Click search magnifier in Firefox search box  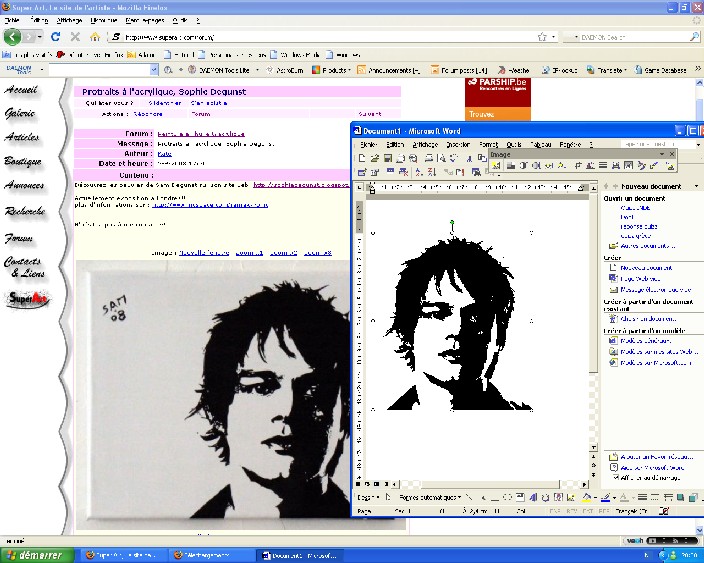[x=694, y=37]
